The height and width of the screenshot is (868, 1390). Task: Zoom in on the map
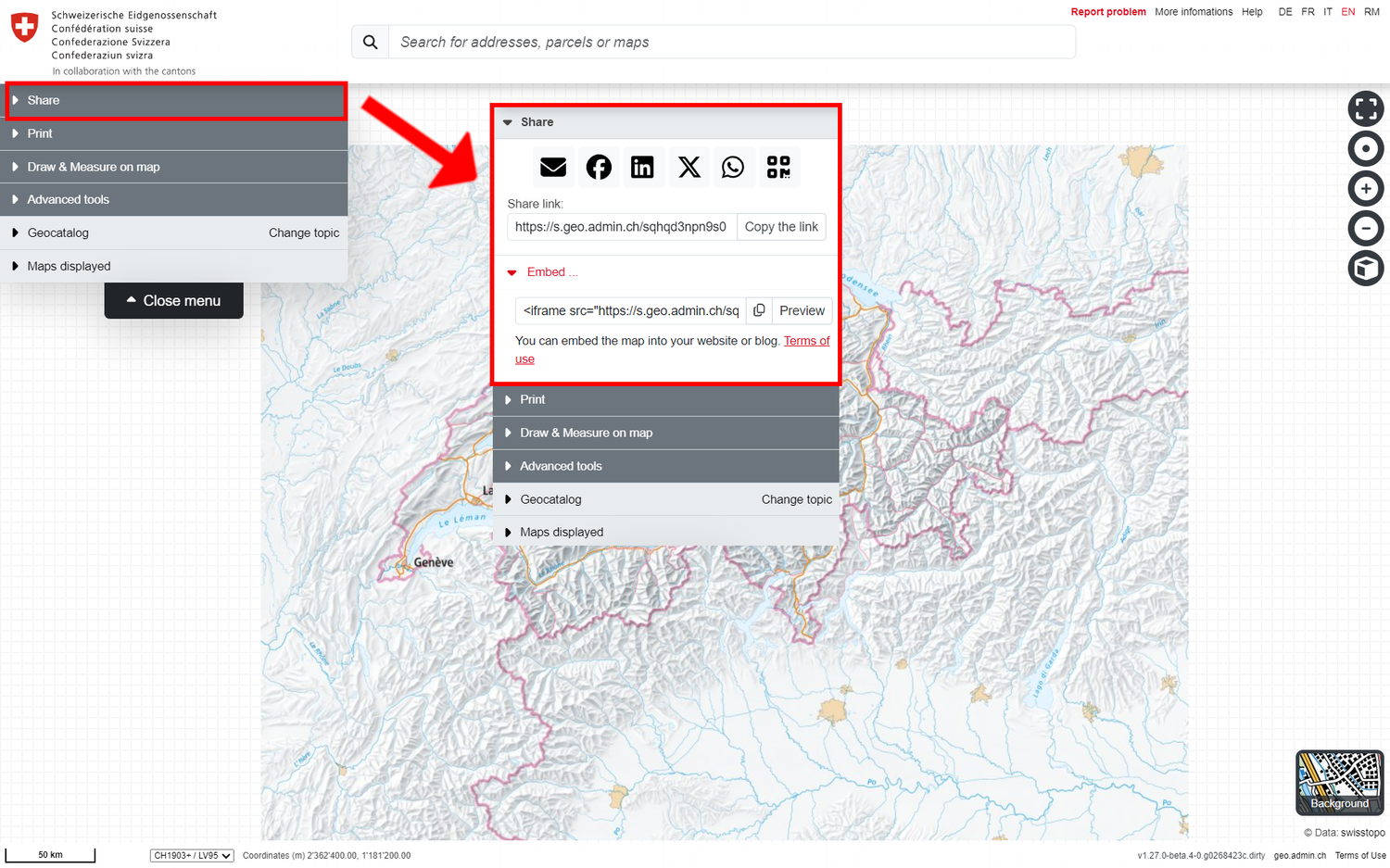pyautogui.click(x=1365, y=189)
